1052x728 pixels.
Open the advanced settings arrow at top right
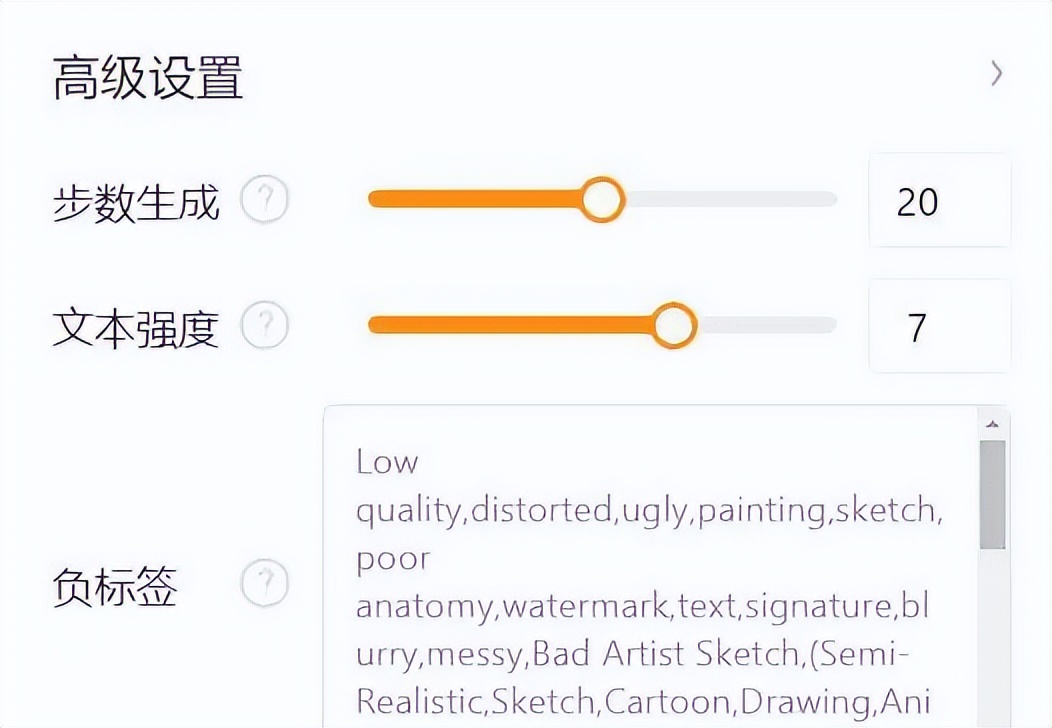pyautogui.click(x=996, y=73)
